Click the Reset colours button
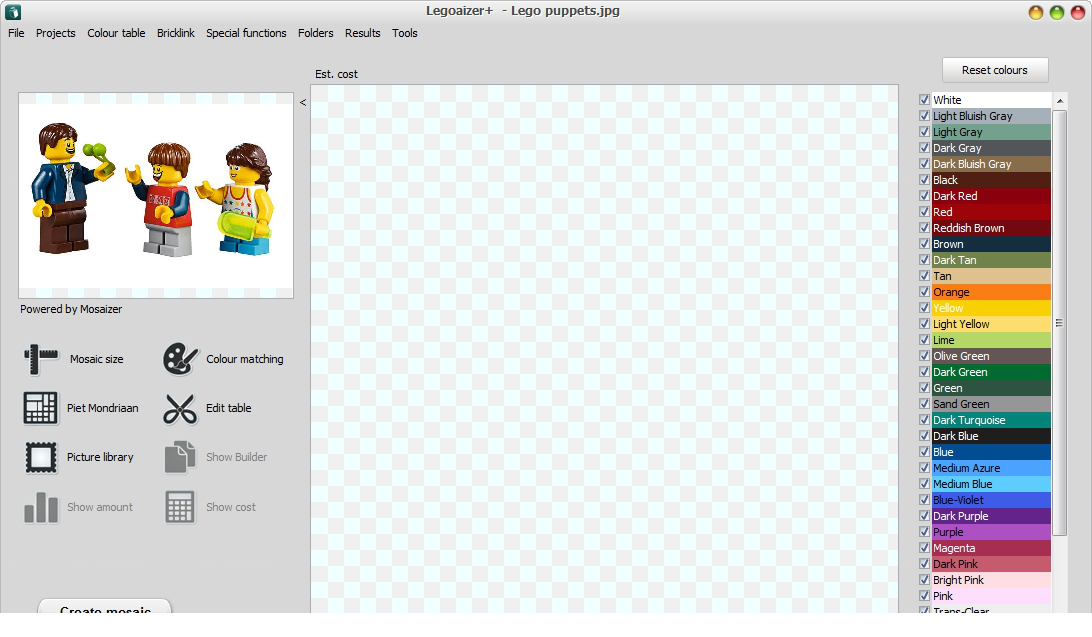 pos(994,70)
